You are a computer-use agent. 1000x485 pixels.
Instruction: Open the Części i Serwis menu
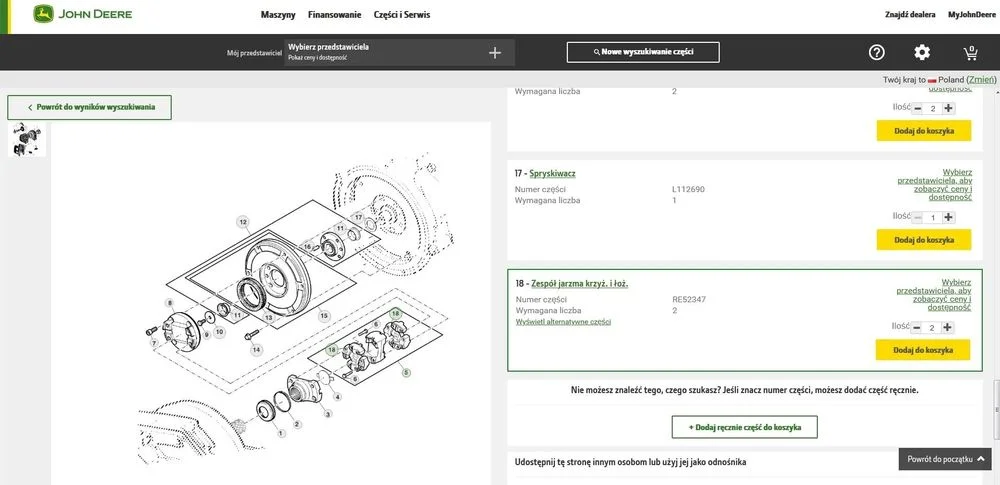click(x=402, y=15)
